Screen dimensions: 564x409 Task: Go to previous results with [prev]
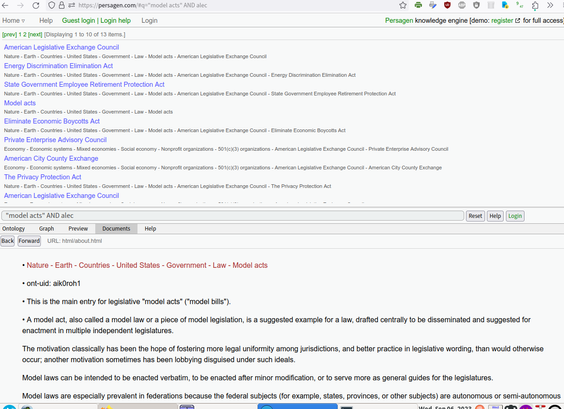click(9, 35)
